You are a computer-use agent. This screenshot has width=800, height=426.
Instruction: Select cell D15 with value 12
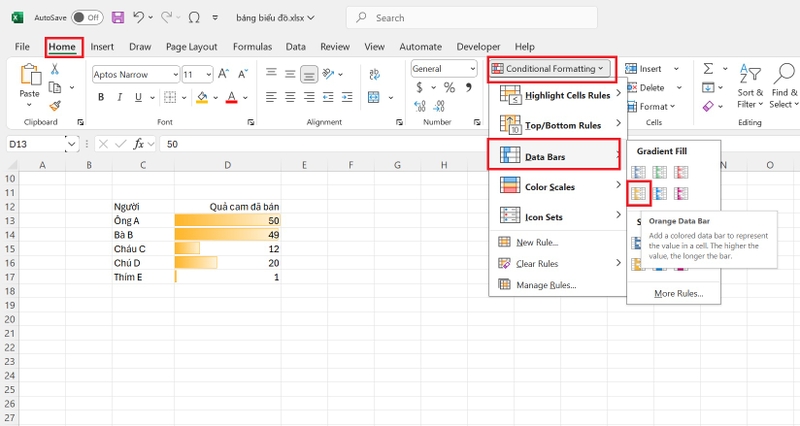(228, 248)
